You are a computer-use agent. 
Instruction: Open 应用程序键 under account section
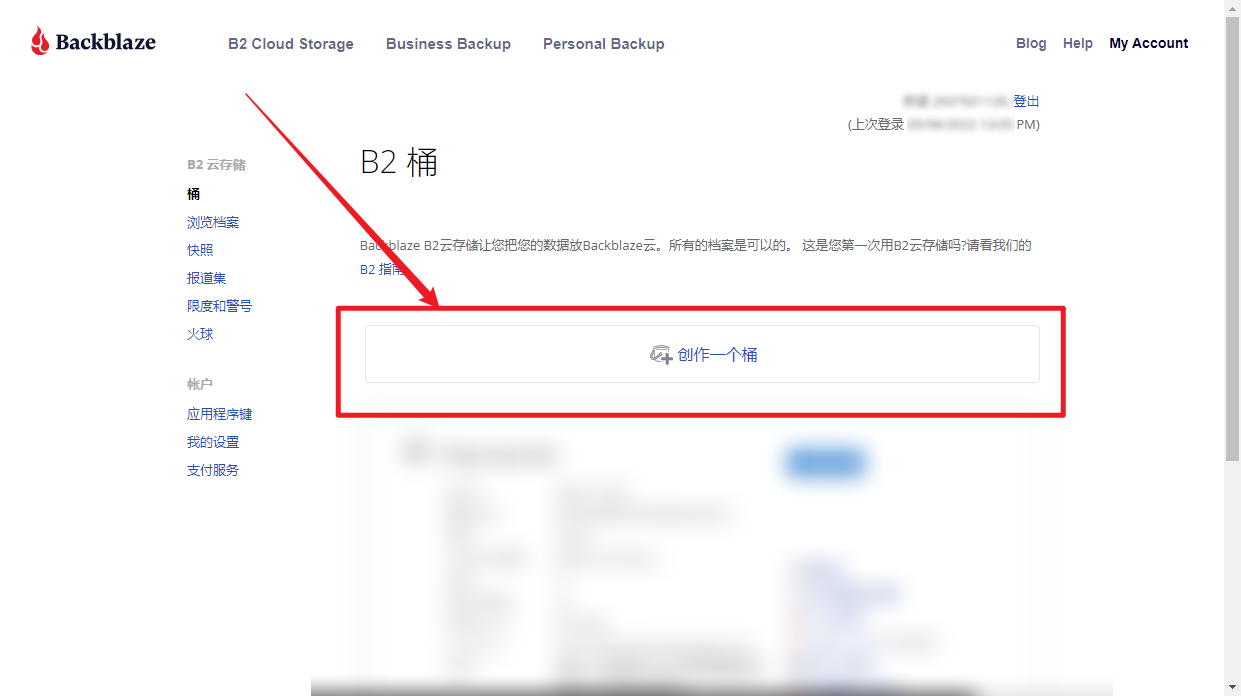[220, 414]
